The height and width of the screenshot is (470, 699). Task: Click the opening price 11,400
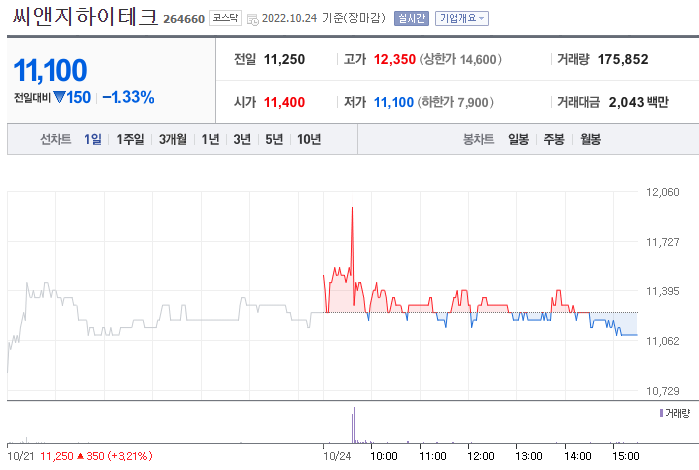coord(284,103)
